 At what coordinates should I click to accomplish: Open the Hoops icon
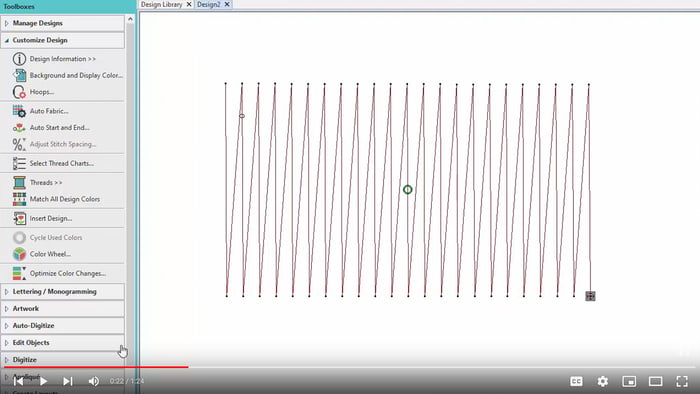[x=19, y=92]
